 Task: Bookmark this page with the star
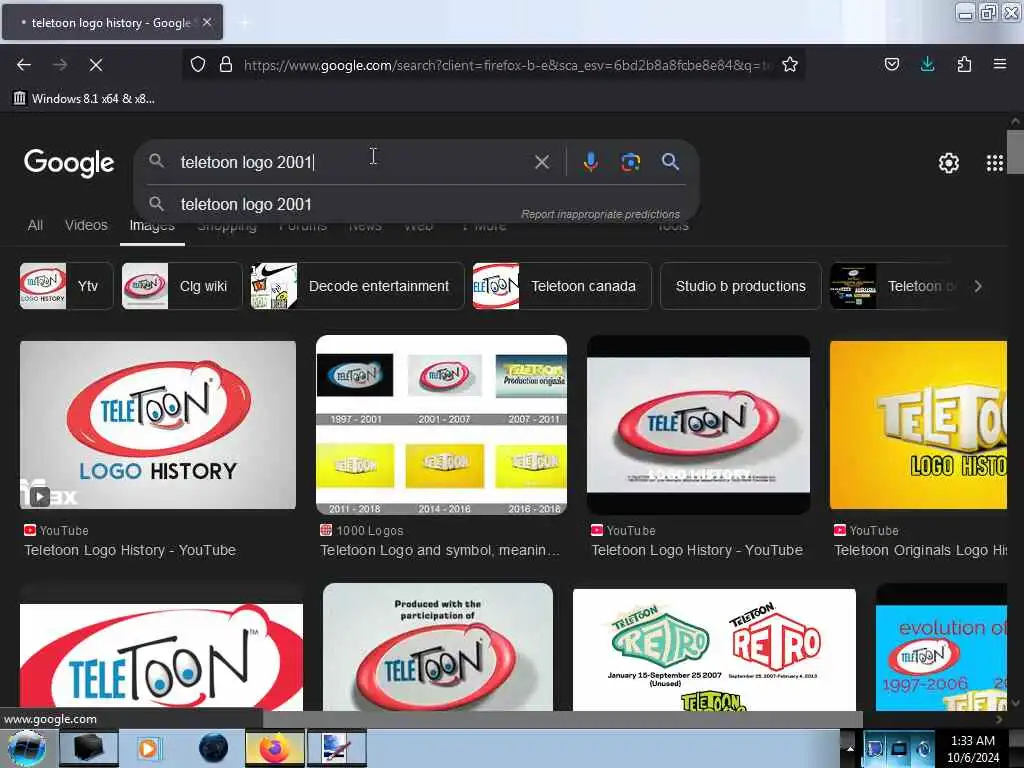(790, 64)
